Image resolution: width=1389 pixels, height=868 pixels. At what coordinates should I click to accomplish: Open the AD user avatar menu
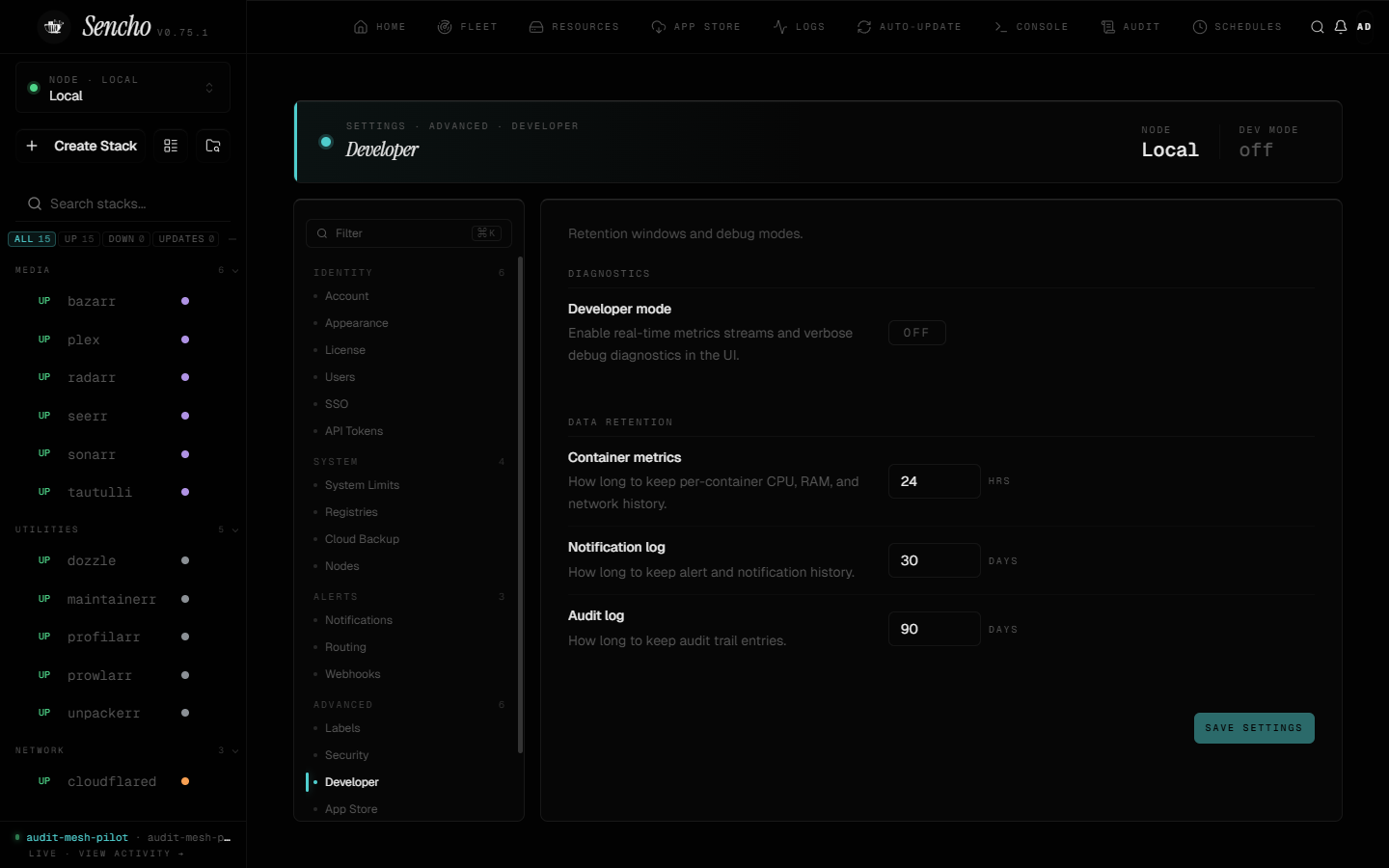(1364, 27)
